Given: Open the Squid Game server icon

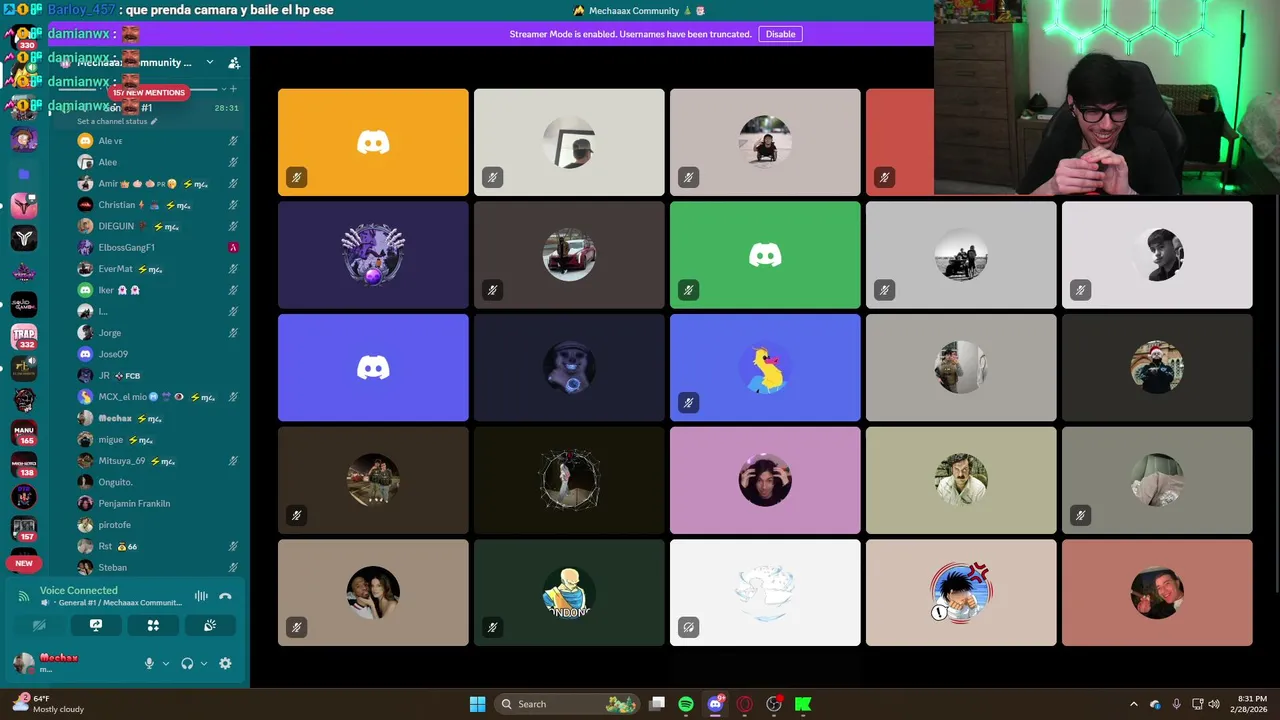Looking at the screenshot, I should (x=24, y=304).
